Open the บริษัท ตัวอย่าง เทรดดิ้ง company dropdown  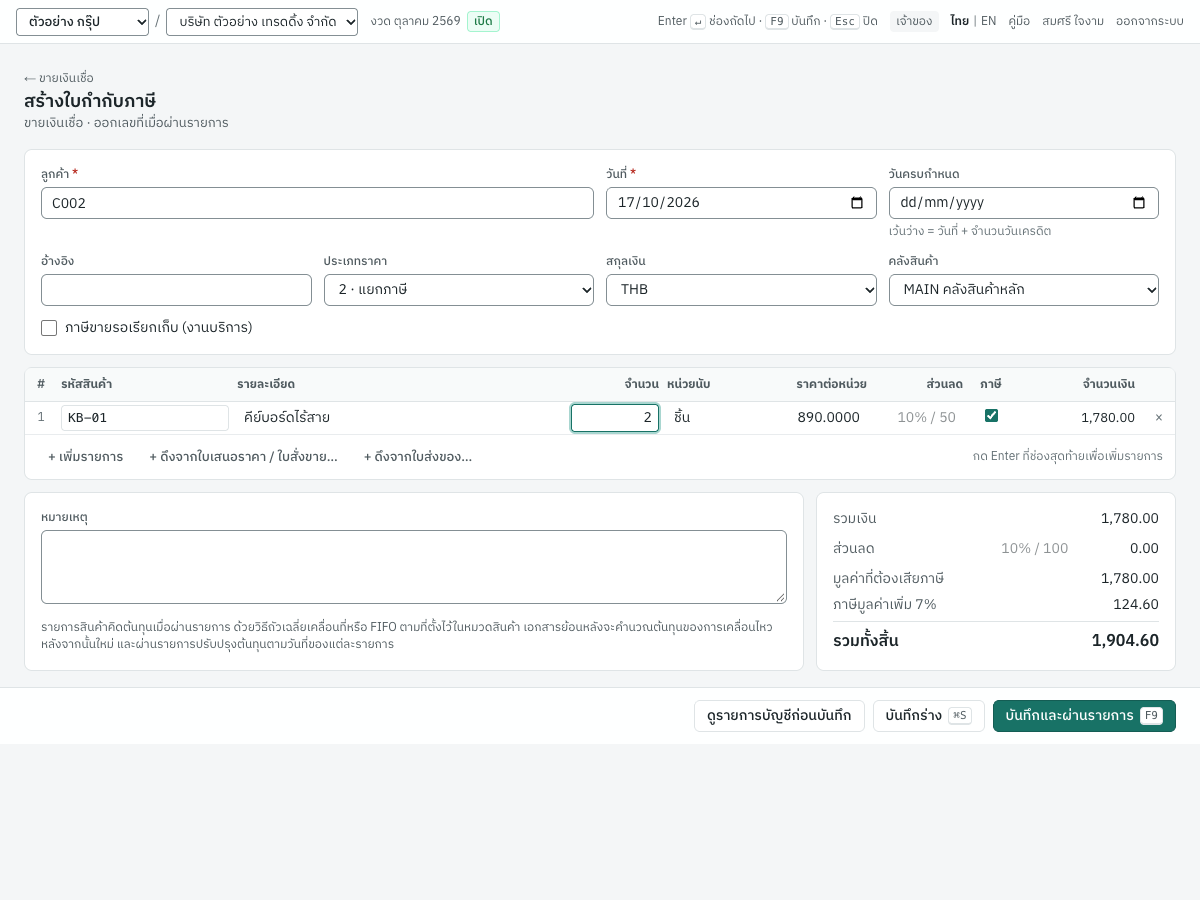[x=262, y=22]
